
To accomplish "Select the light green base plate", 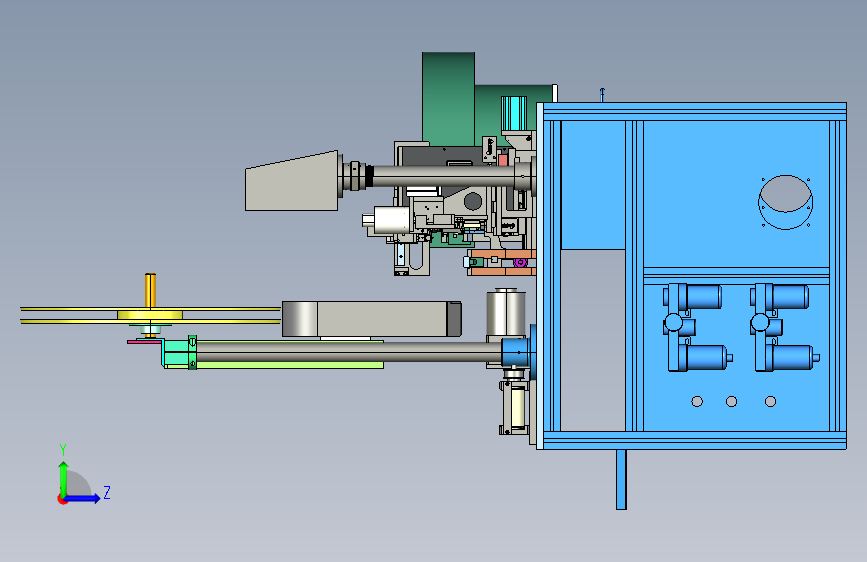I will [289, 365].
